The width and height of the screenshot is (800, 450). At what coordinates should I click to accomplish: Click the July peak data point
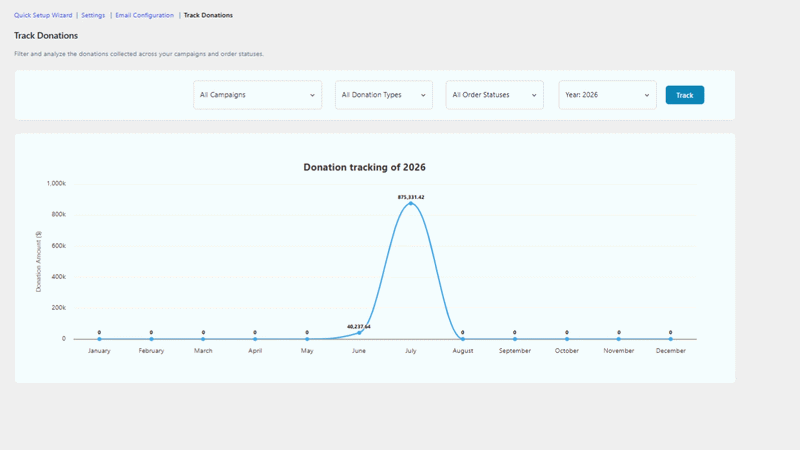411,204
